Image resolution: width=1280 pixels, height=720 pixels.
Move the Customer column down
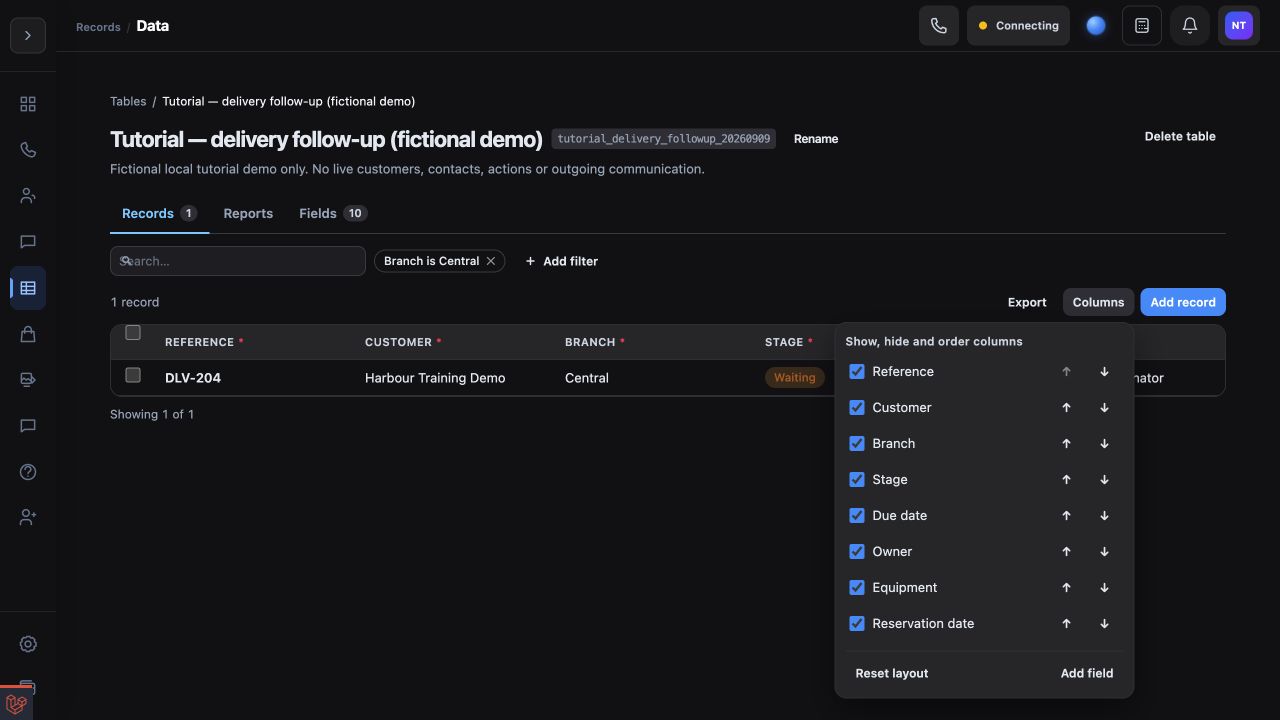tap(1104, 407)
